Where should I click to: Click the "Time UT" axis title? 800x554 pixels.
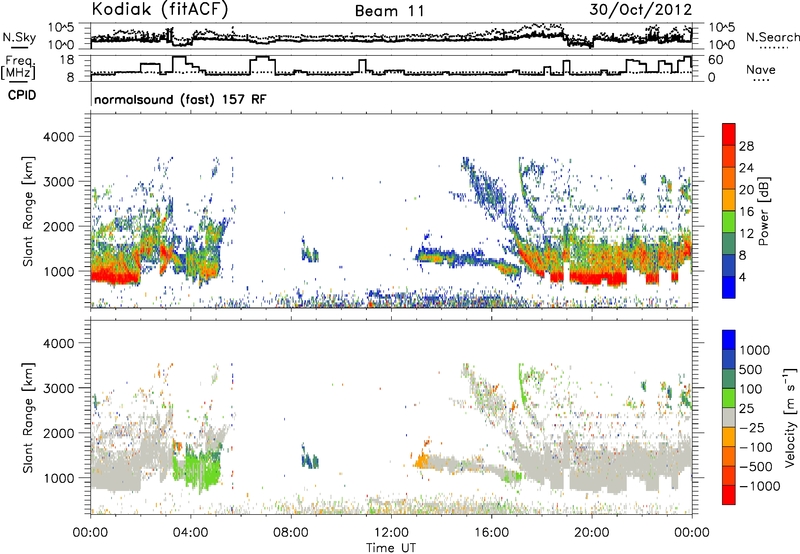pyautogui.click(x=391, y=548)
